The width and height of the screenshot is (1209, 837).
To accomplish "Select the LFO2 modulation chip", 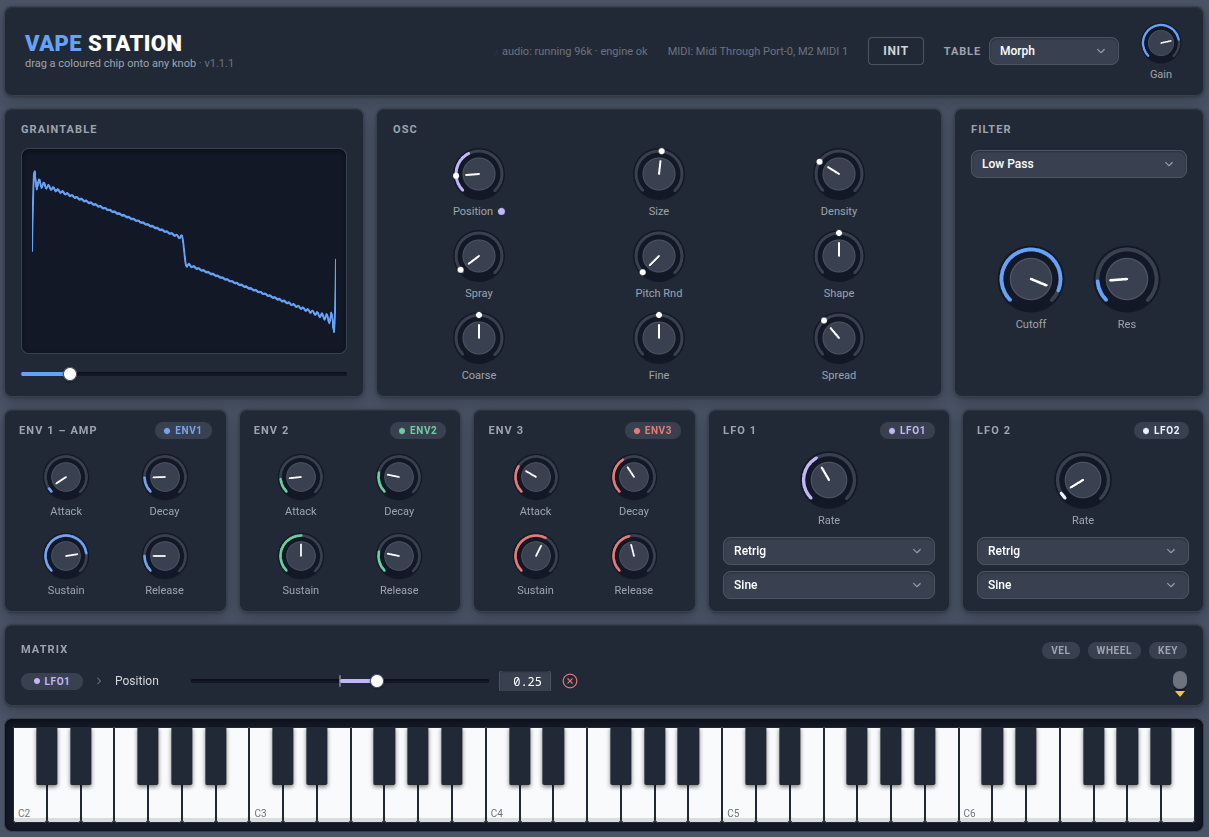I will point(1161,431).
